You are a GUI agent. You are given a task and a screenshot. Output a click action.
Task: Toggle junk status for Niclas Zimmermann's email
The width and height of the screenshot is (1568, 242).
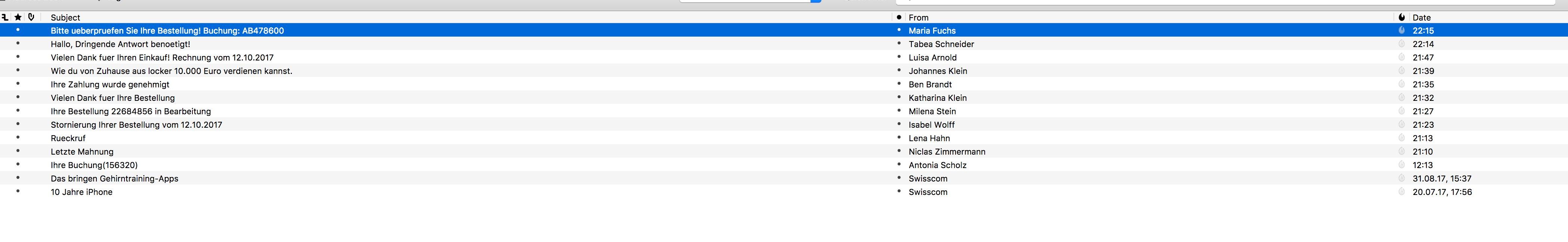pyautogui.click(x=1401, y=151)
